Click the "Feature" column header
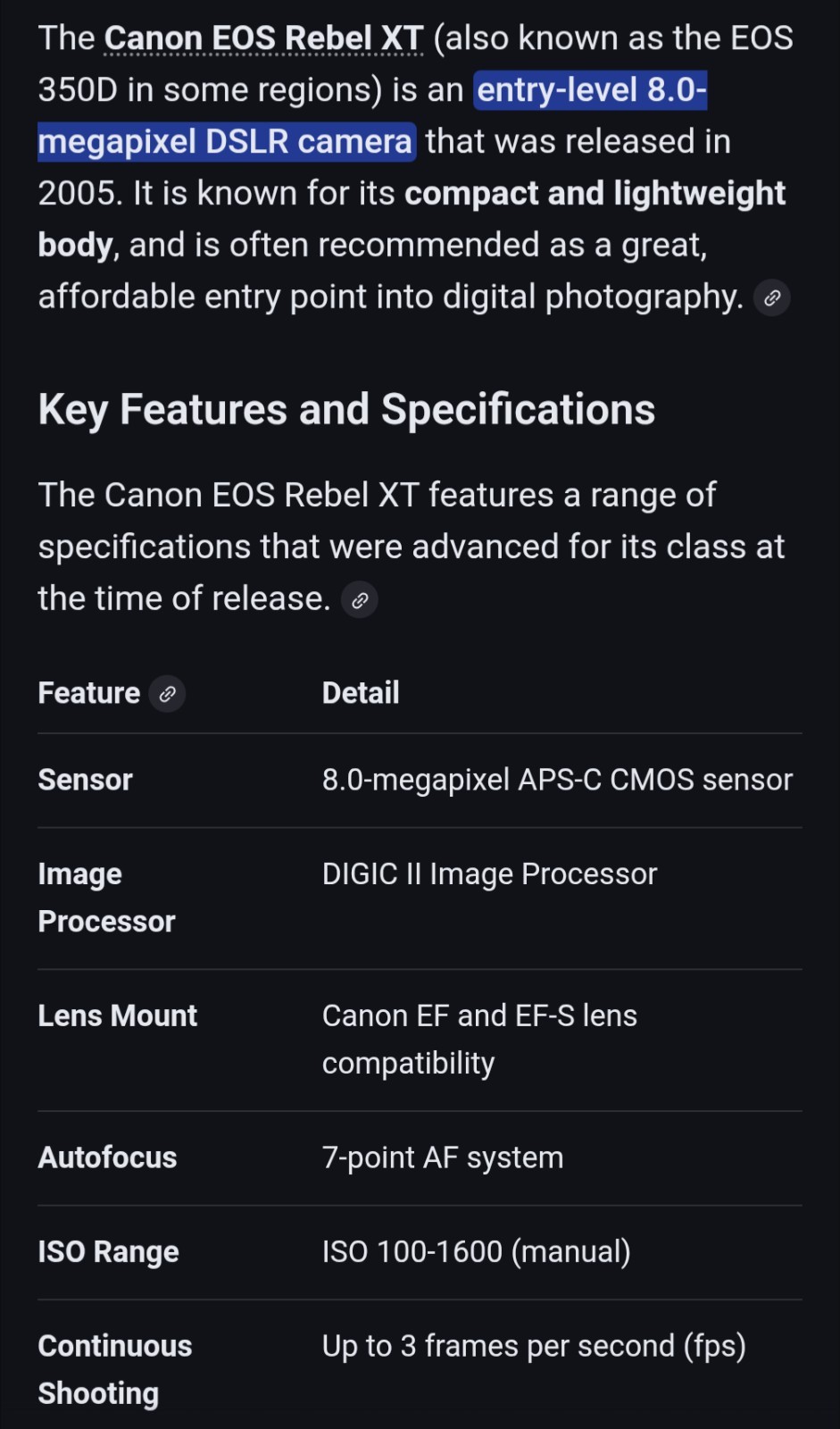The height and width of the screenshot is (1429, 840). click(x=88, y=693)
